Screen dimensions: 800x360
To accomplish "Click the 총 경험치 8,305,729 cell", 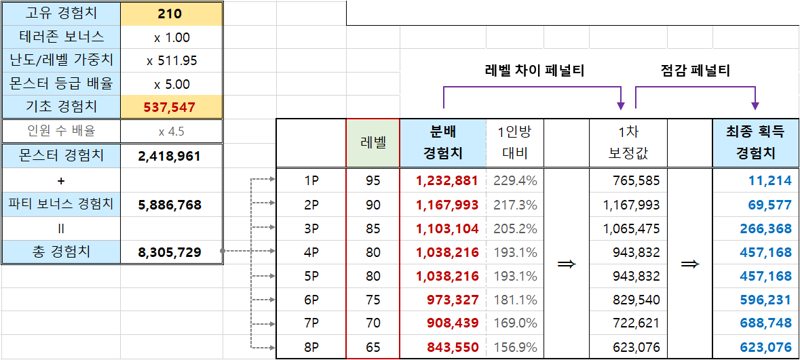I will [x=172, y=252].
